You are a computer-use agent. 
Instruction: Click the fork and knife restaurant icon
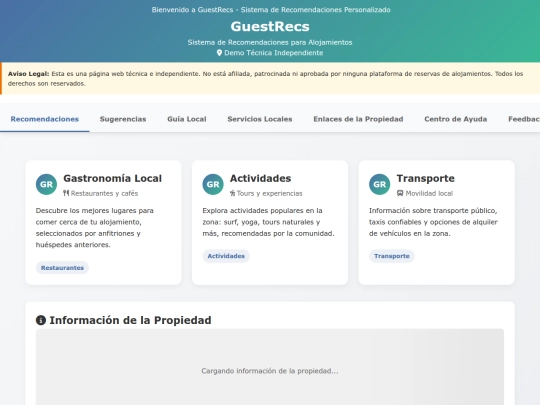(x=66, y=193)
